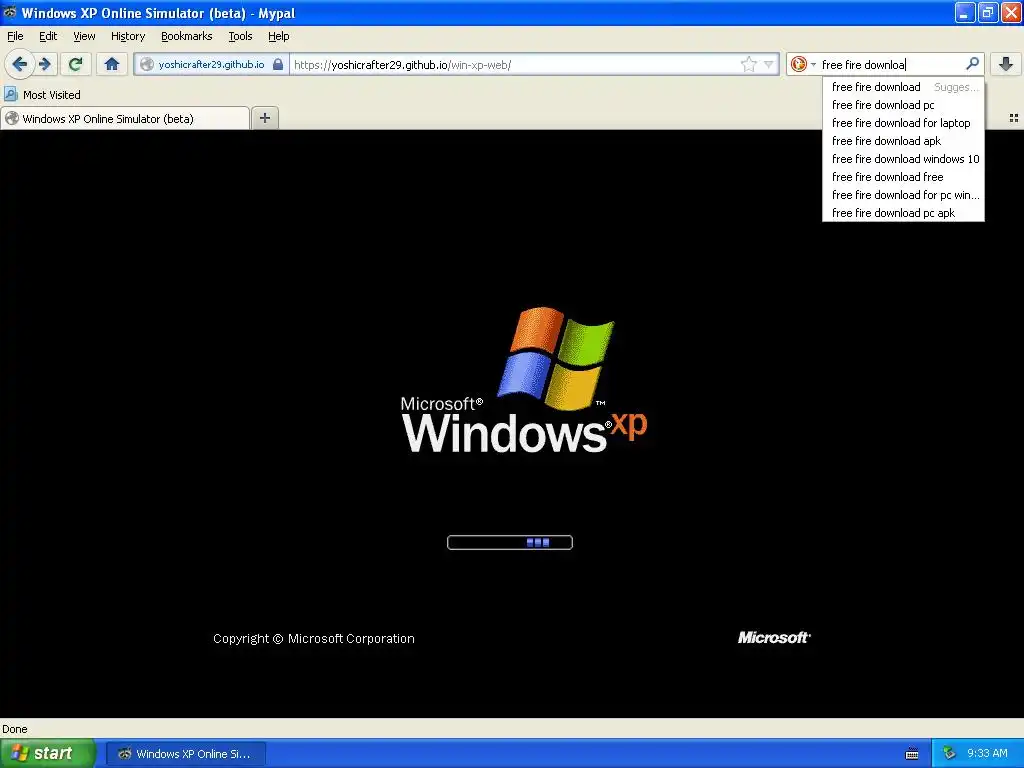
Task: Choose suggestion "free fire download pc apk"
Action: tap(903, 213)
